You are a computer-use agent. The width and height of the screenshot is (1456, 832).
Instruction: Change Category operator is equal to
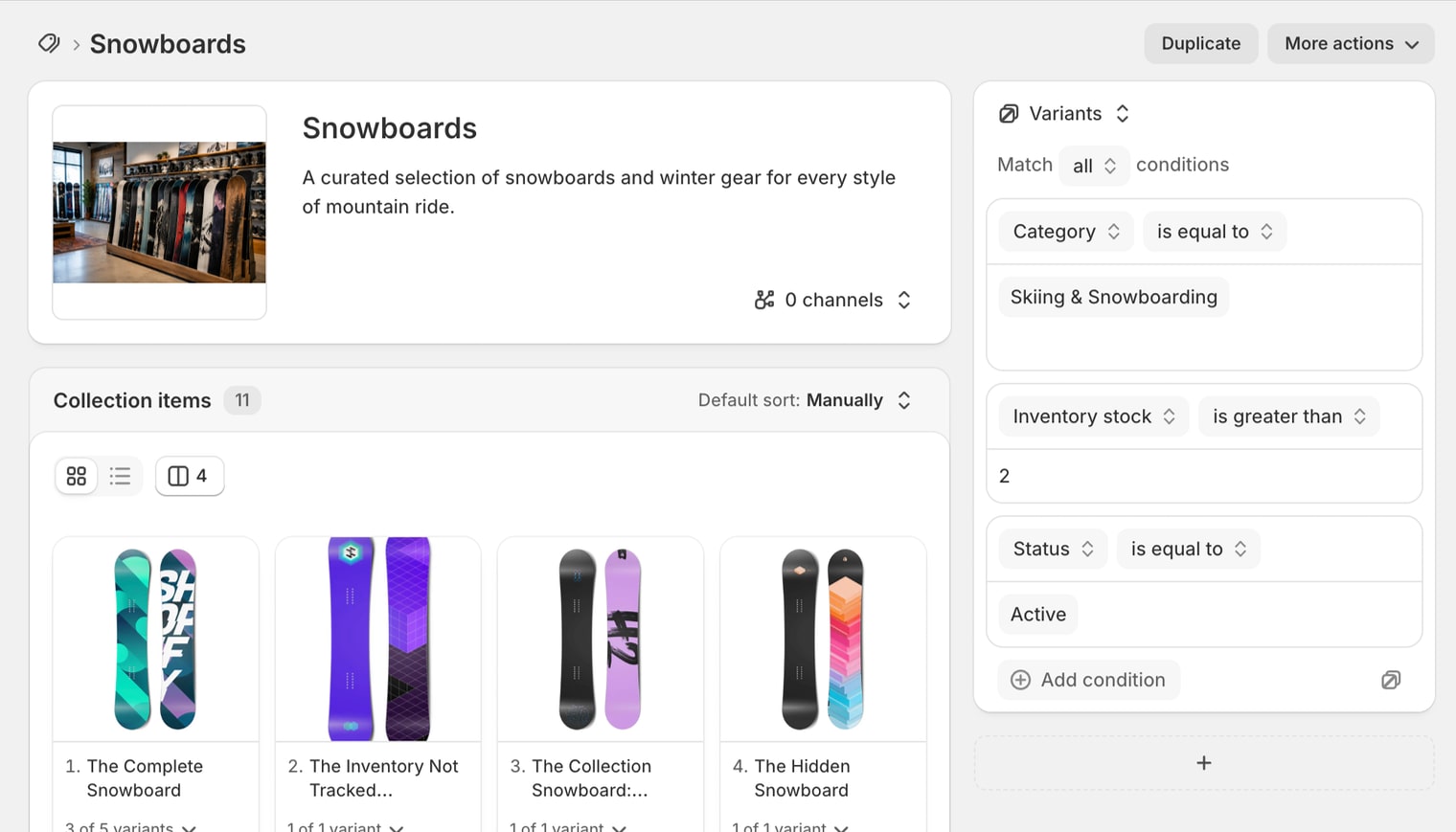click(1215, 232)
